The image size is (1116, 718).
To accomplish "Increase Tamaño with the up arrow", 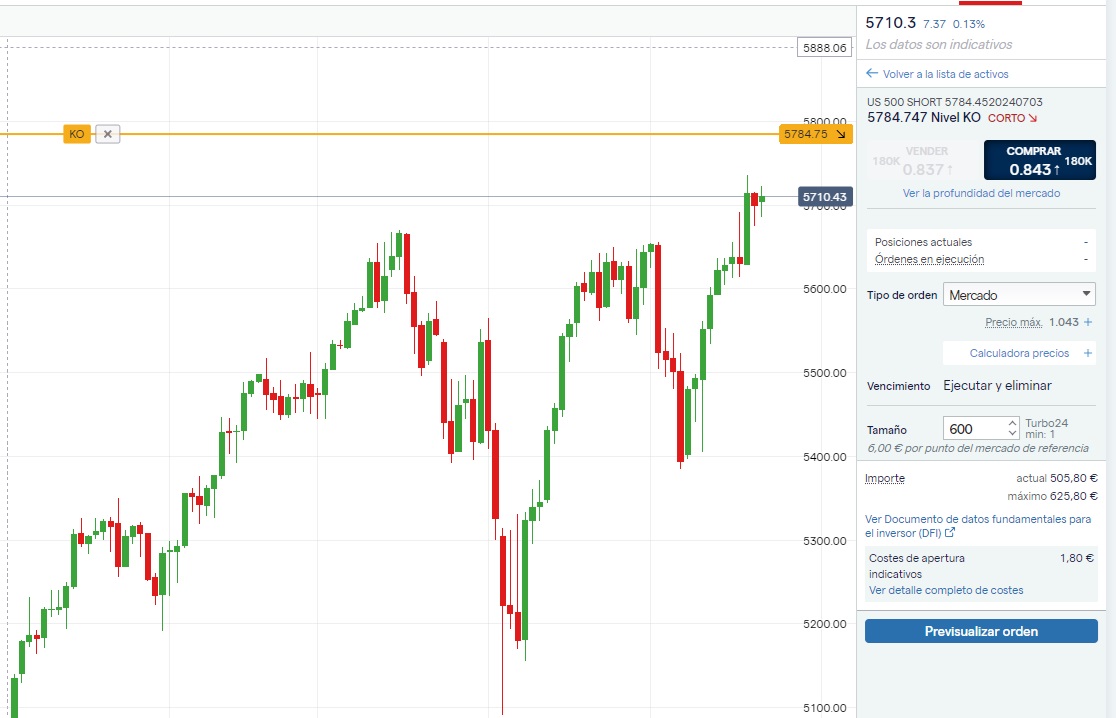I will (1013, 423).
